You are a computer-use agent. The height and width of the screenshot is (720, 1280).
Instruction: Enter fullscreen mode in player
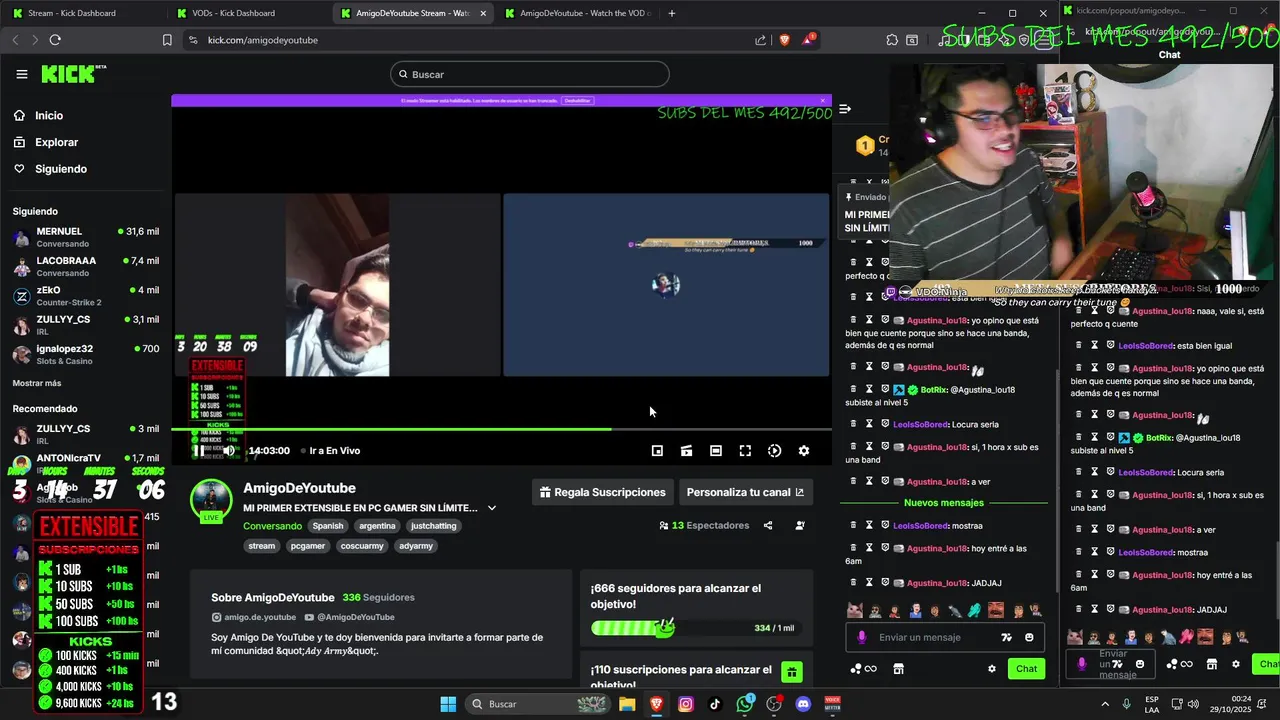pos(745,451)
